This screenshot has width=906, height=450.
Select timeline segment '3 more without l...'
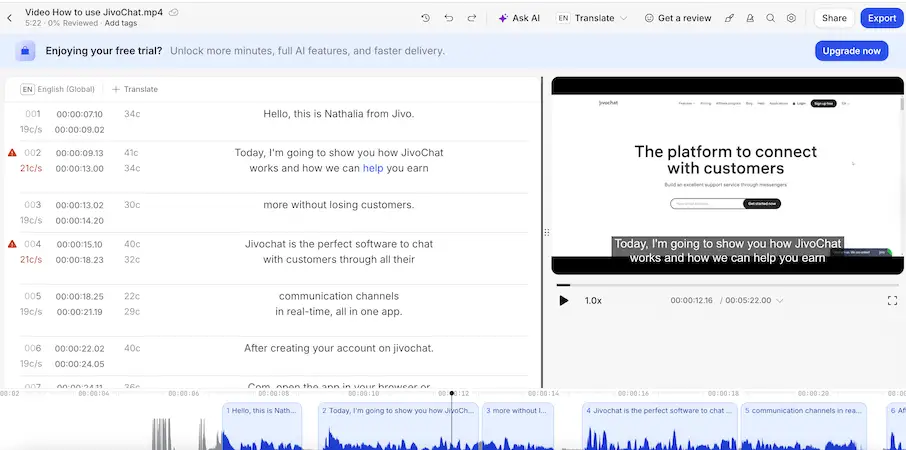(x=518, y=426)
